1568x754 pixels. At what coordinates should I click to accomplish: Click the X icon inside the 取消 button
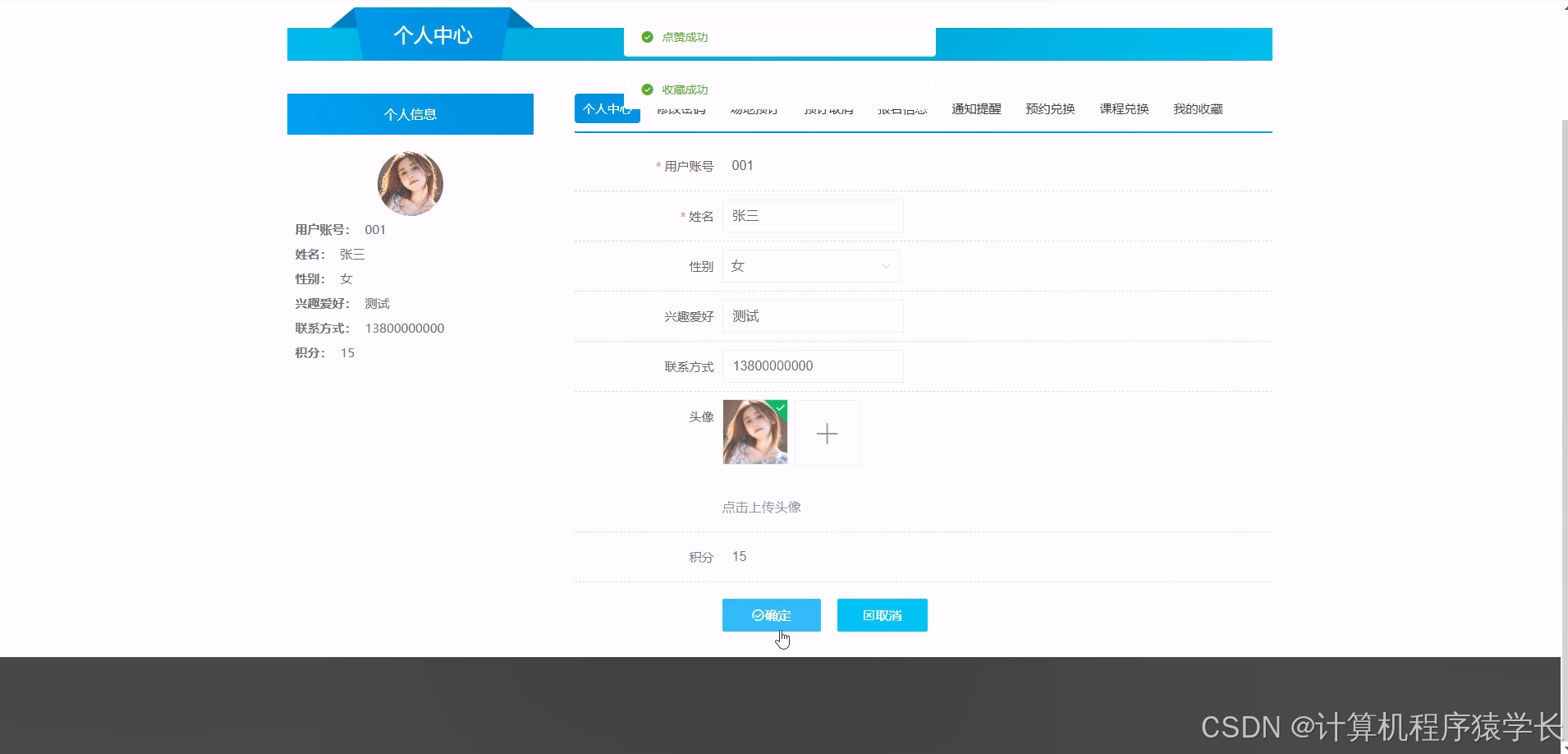point(869,615)
